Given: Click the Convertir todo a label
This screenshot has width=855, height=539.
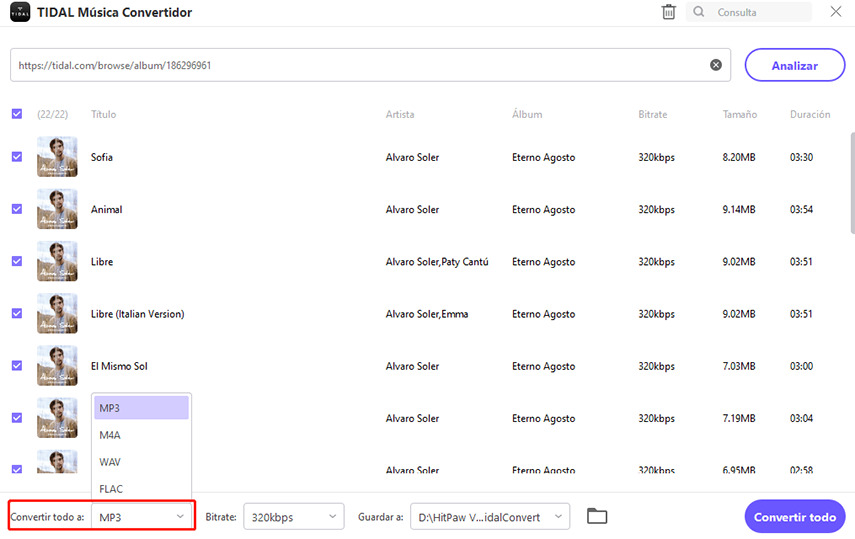Looking at the screenshot, I should coord(47,517).
